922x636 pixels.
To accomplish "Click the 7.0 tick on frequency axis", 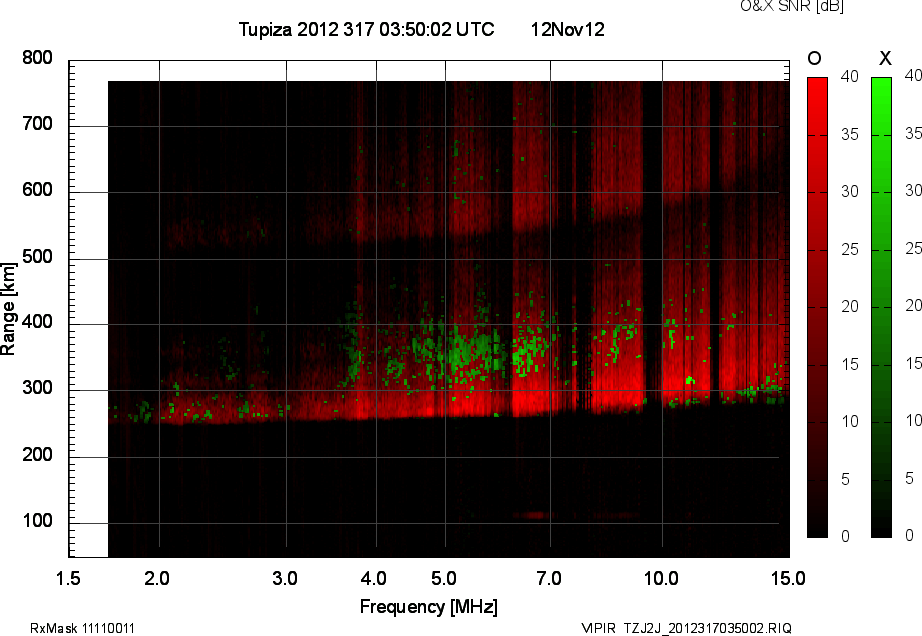I will (549, 578).
